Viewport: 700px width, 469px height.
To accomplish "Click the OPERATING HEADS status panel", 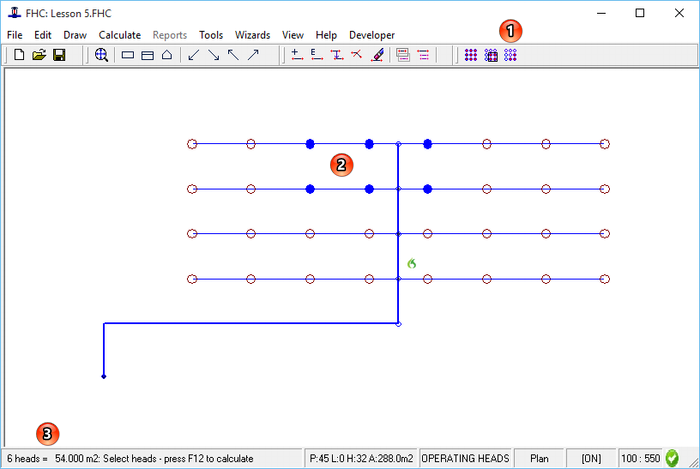I will pyautogui.click(x=465, y=458).
